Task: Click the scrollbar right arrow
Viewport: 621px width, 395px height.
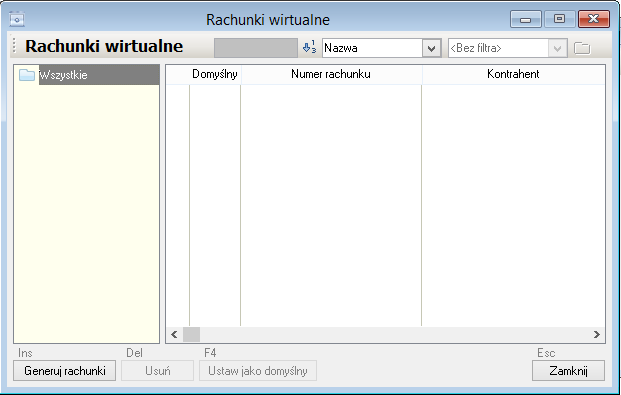Action: 597,334
